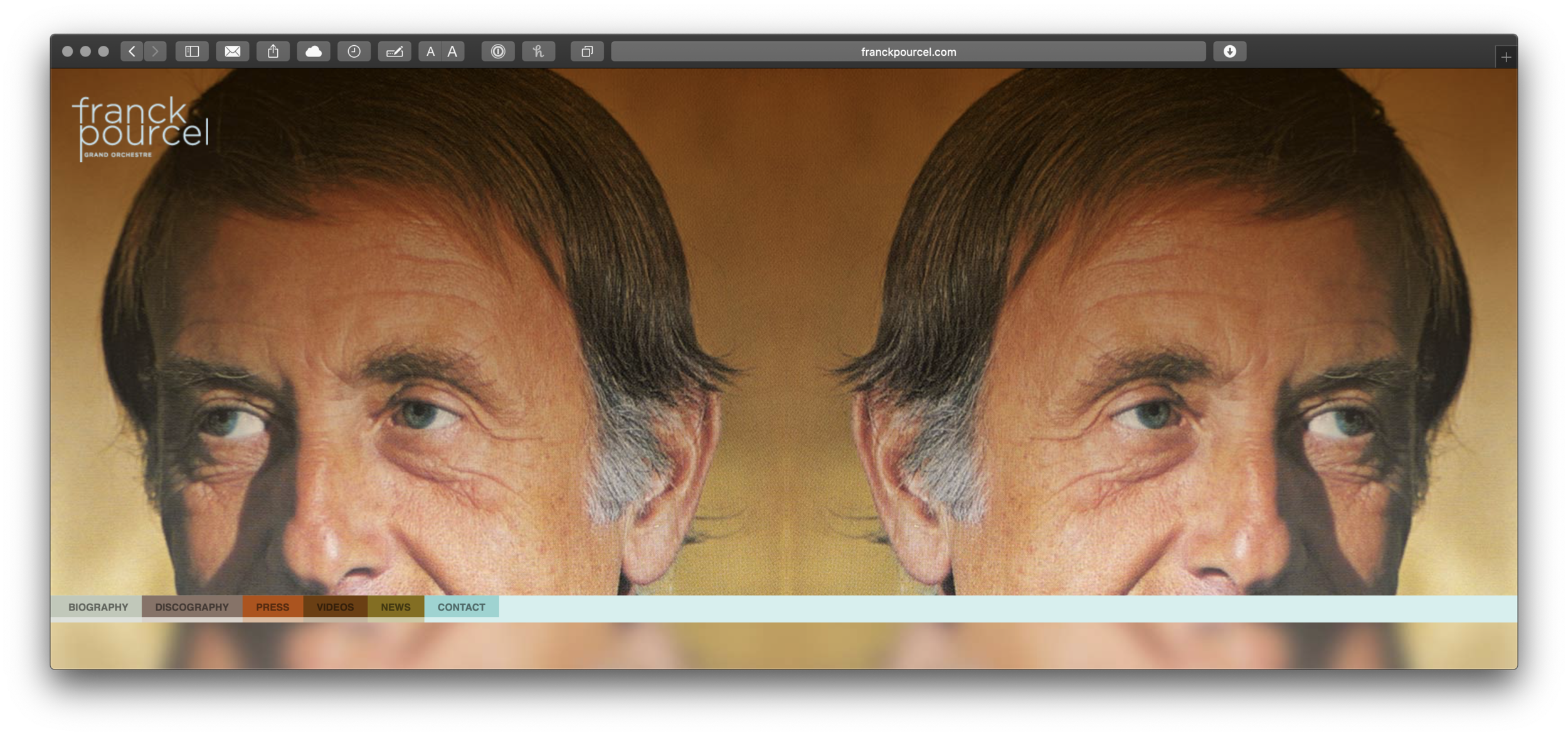
Task: Open the Share menu
Action: tap(273, 51)
